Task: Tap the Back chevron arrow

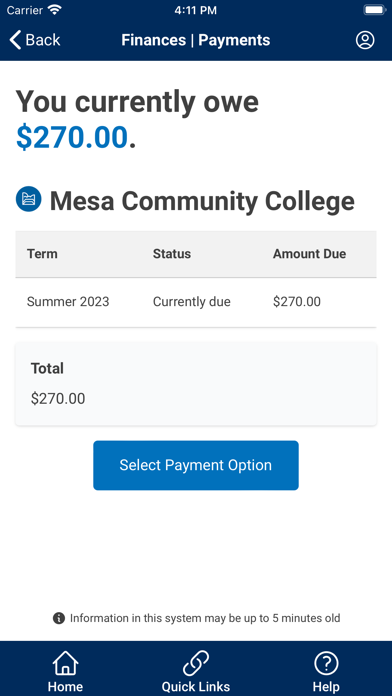Action: tap(15, 40)
